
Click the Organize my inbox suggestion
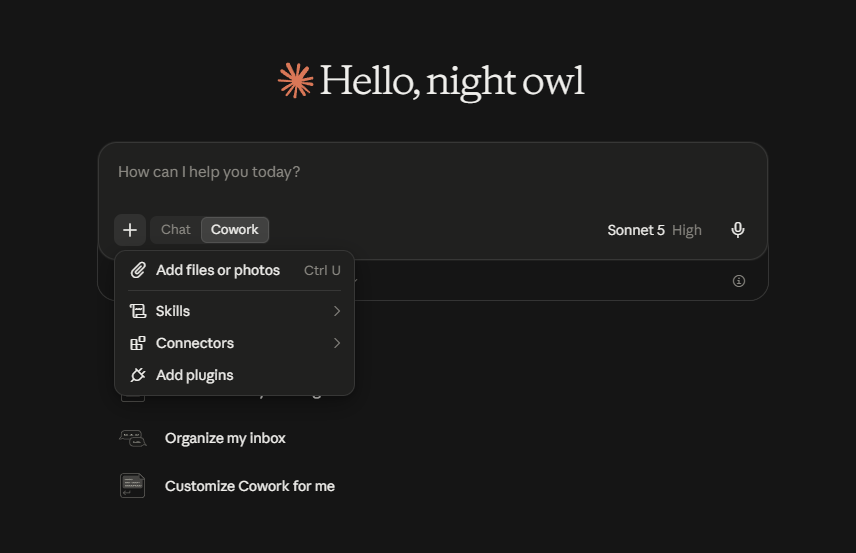[225, 438]
